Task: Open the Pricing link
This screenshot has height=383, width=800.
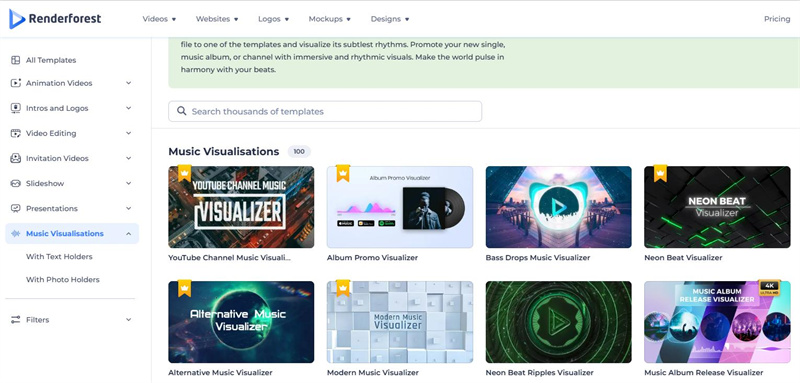Action: [x=777, y=19]
